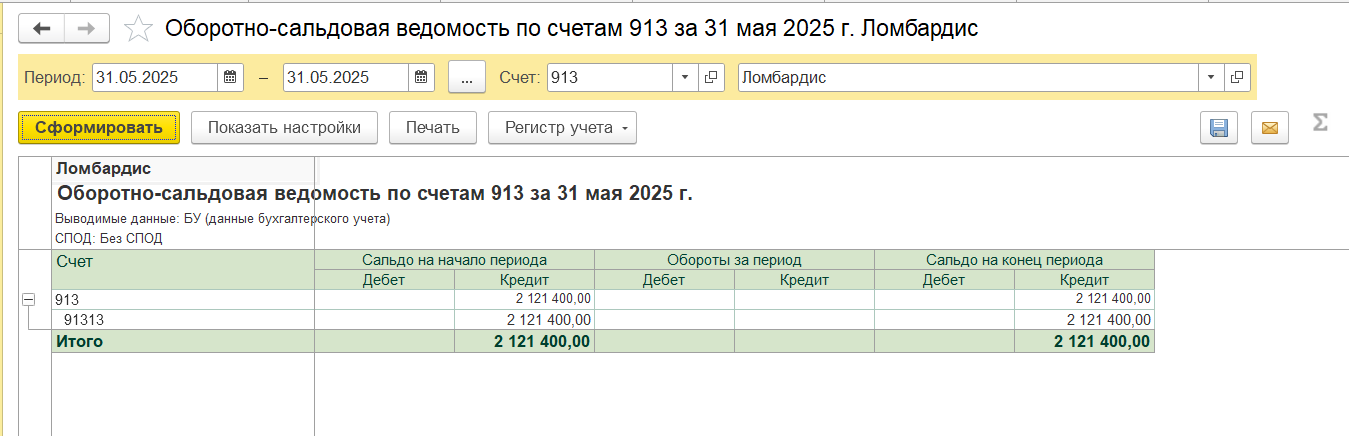Open Ломбардис organization open-form icon
This screenshot has height=436, width=1349.
point(1237,77)
